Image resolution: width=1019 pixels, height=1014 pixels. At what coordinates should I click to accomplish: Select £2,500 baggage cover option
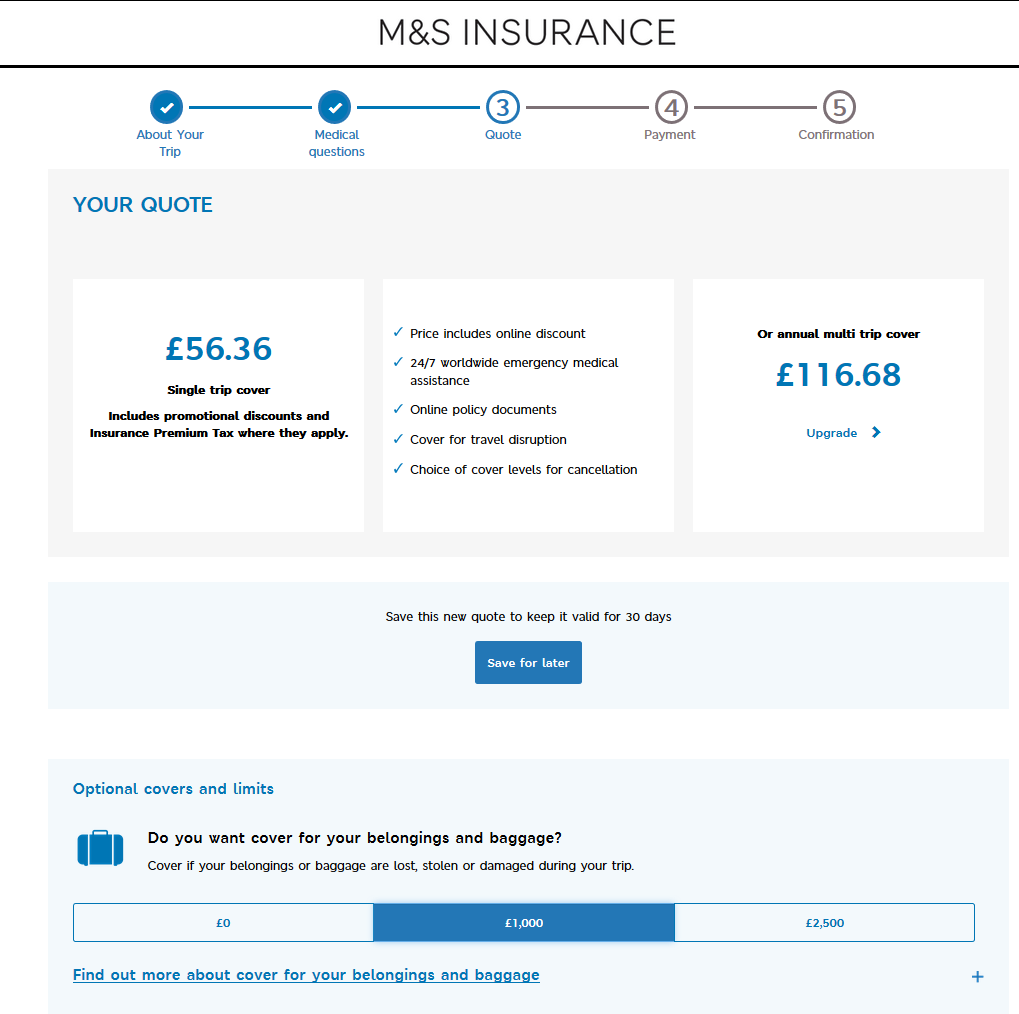[x=825, y=922]
